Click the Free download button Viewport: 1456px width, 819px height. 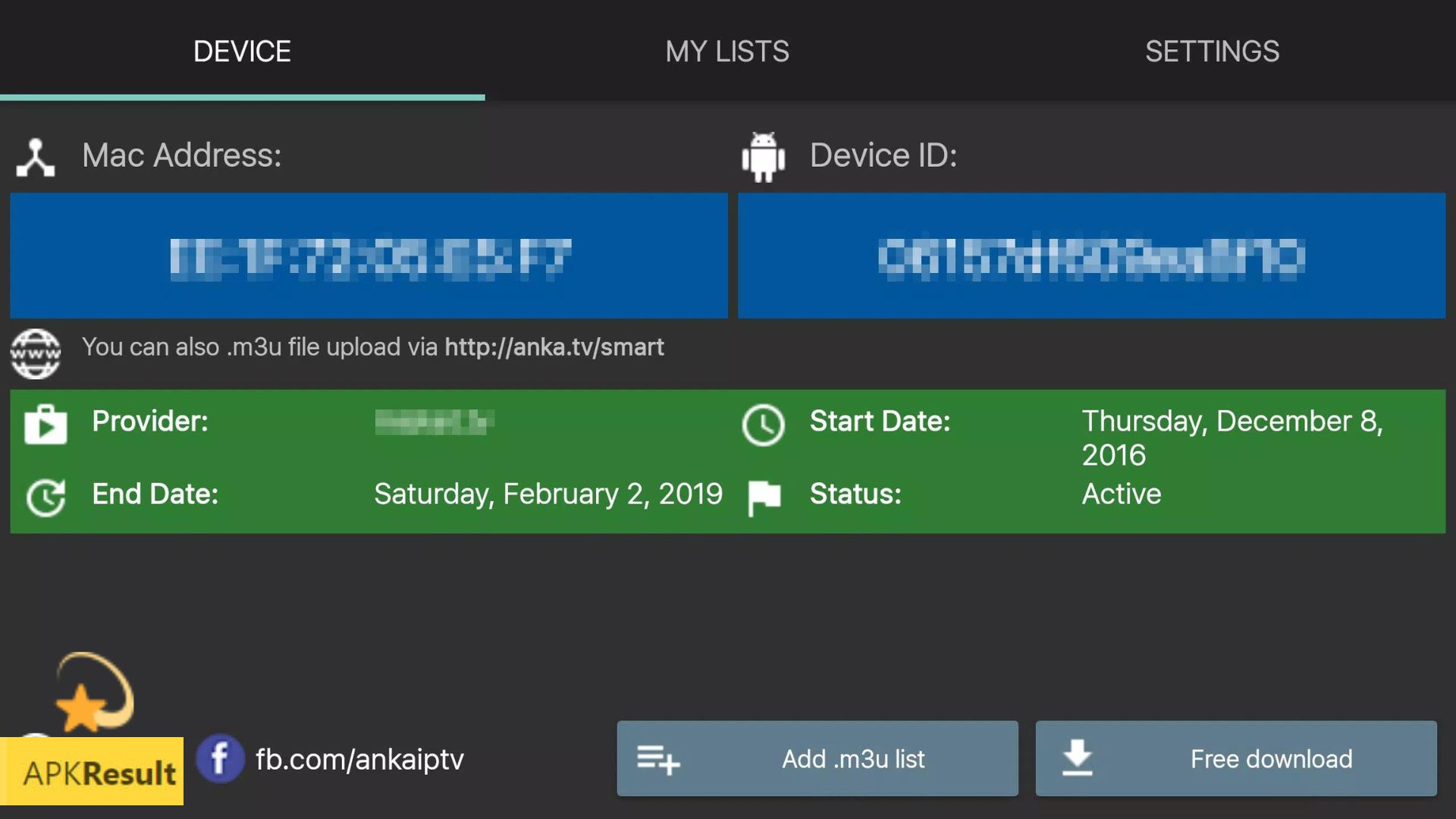coord(1236,758)
